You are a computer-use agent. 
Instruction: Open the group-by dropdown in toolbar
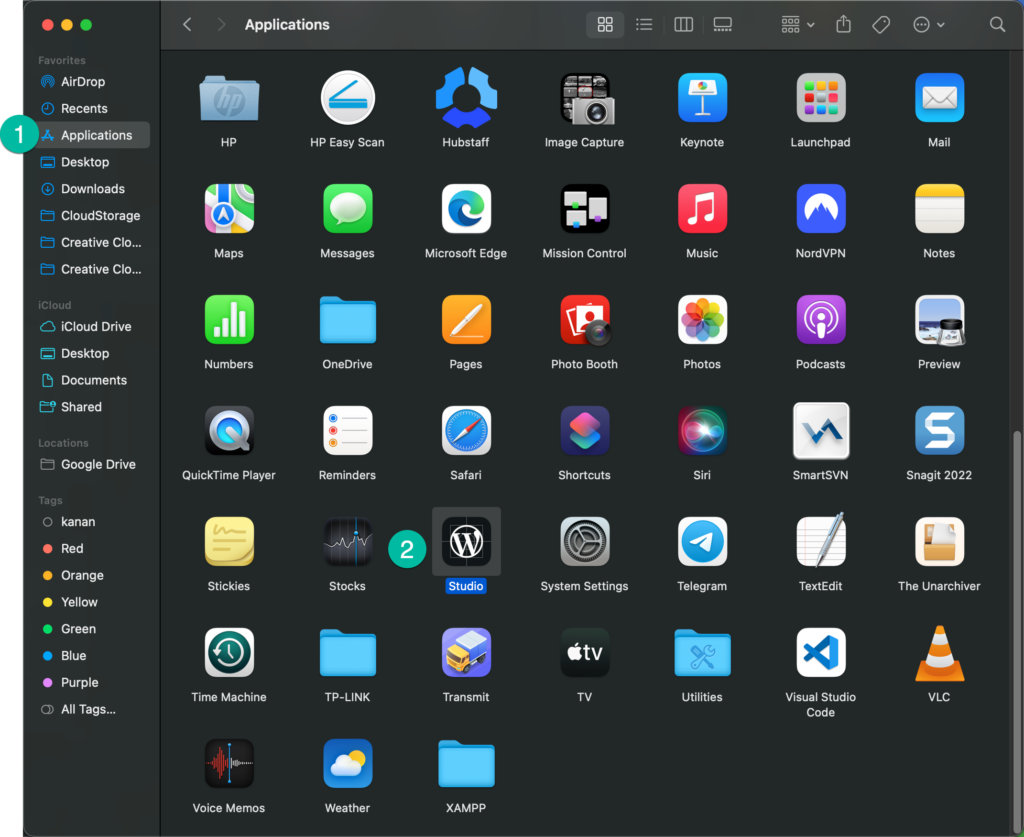coord(797,25)
